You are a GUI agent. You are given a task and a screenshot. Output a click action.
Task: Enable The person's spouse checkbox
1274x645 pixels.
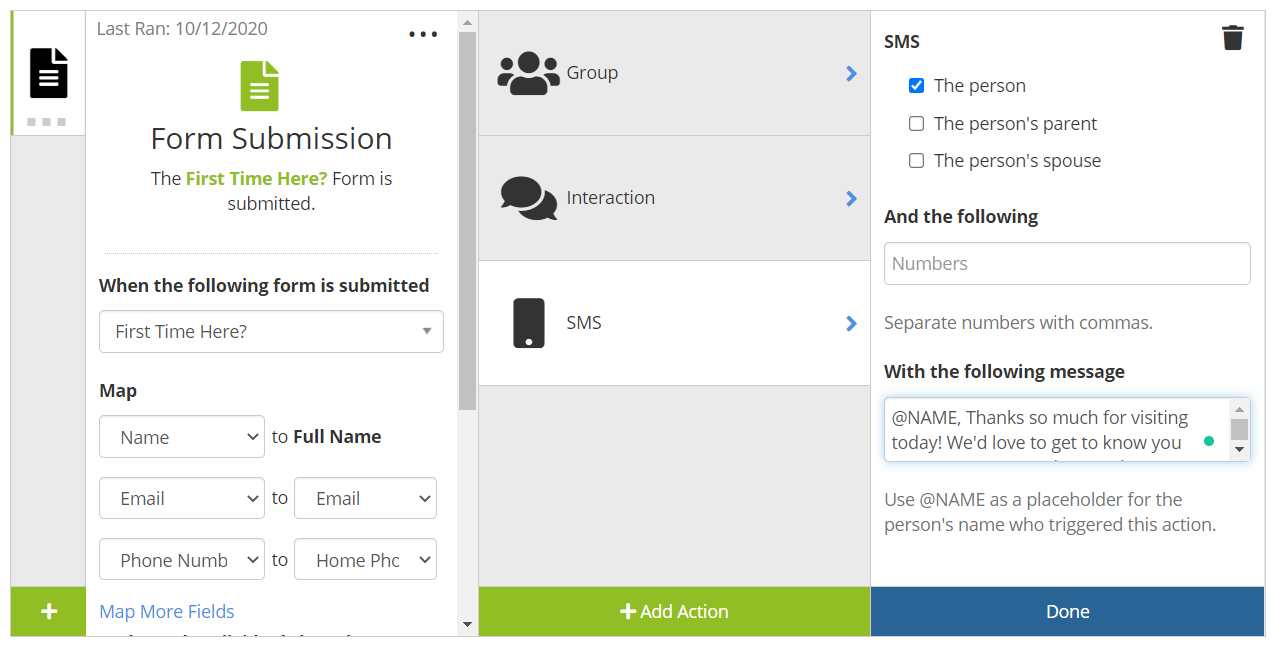(x=916, y=161)
